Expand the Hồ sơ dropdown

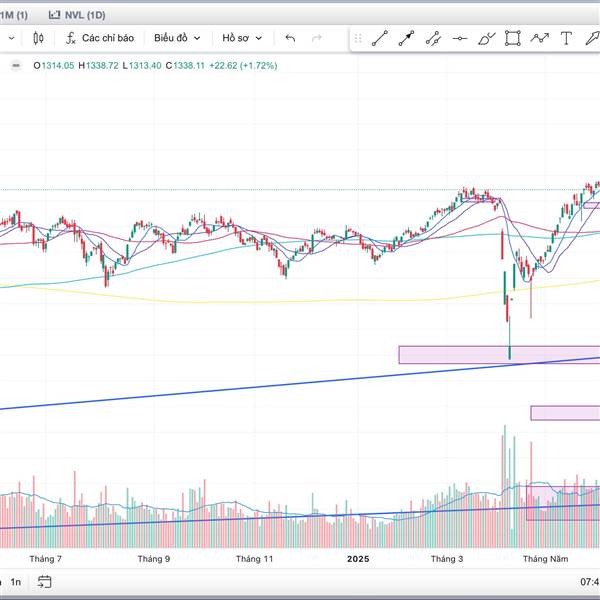[x=242, y=38]
